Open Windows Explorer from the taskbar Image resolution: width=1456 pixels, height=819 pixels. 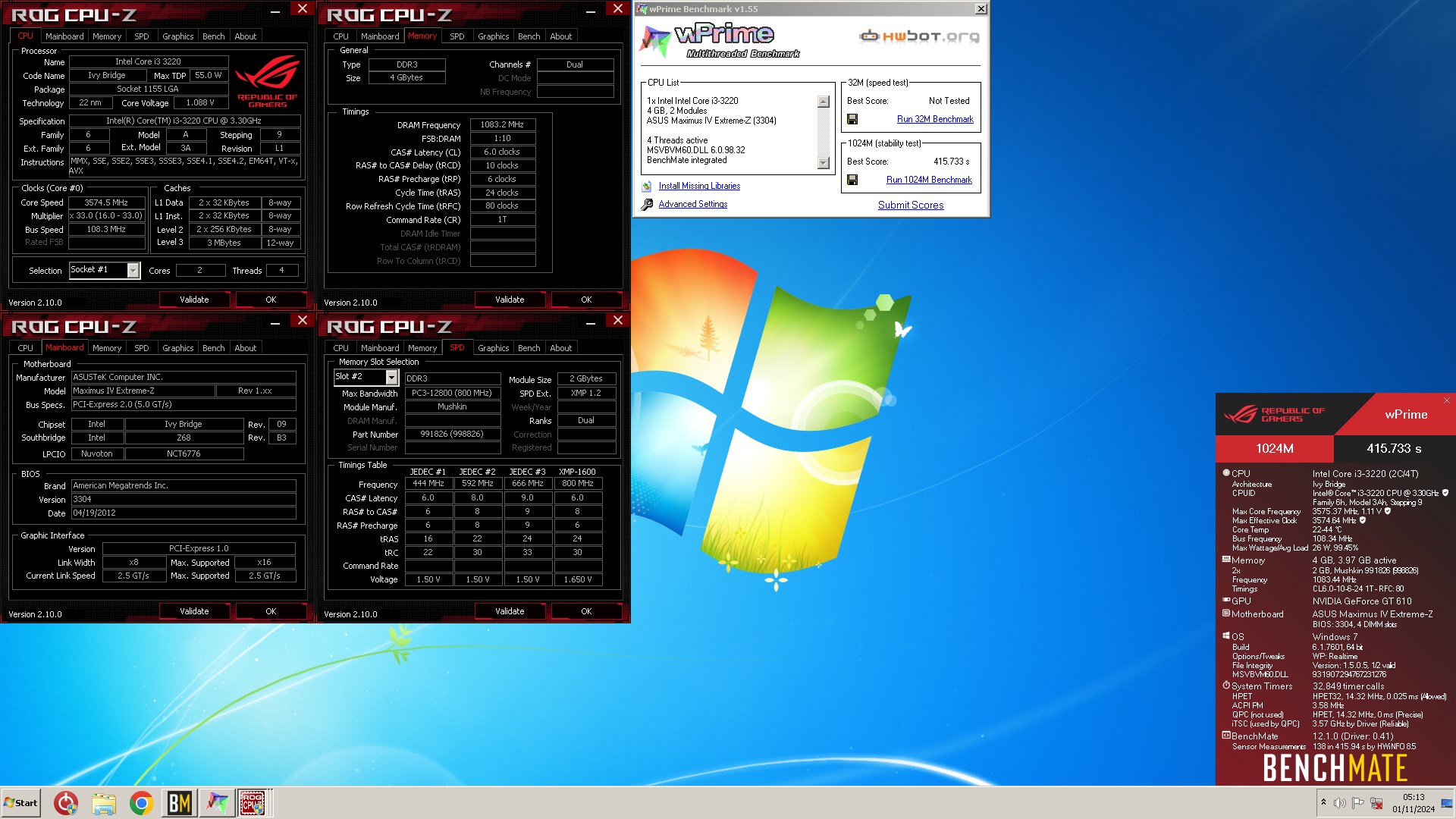(104, 802)
